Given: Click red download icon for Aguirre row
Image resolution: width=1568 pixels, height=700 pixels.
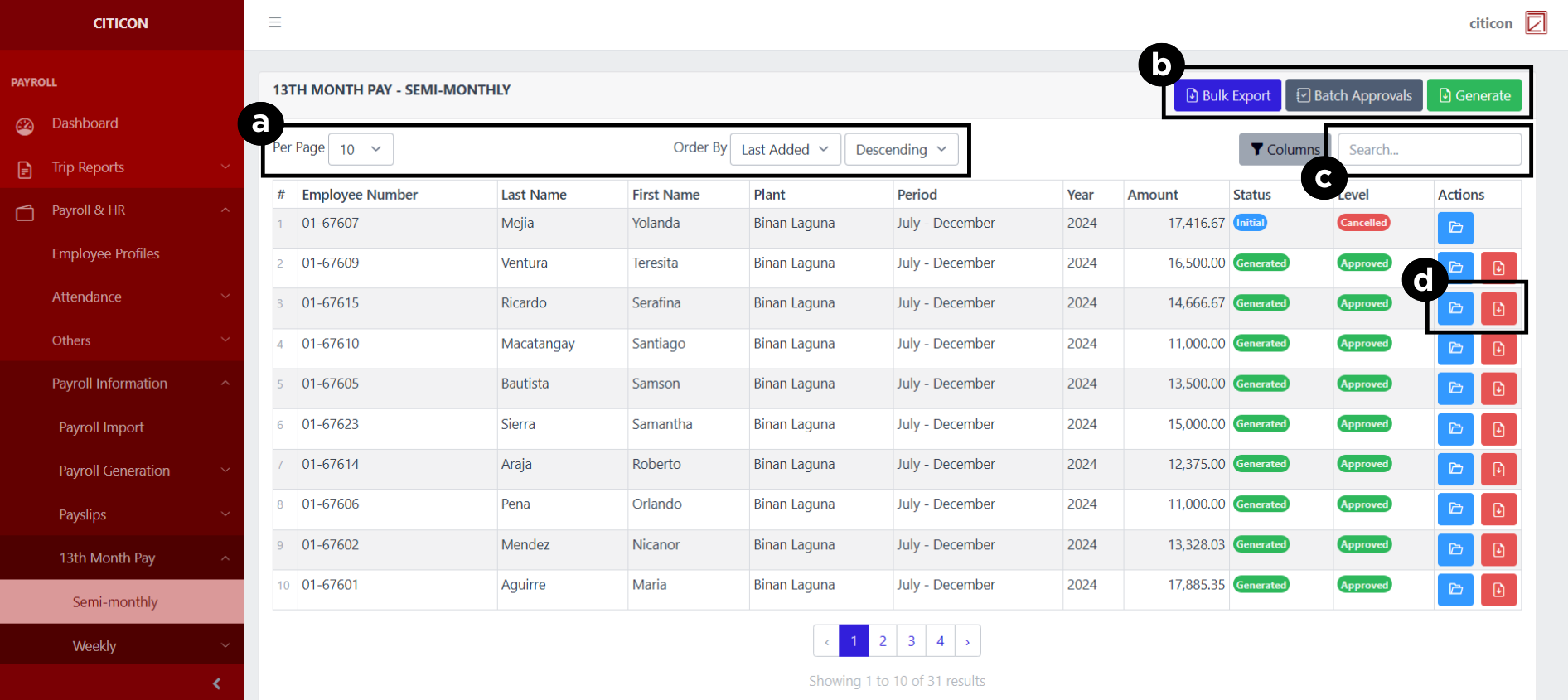Looking at the screenshot, I should pos(1498,590).
